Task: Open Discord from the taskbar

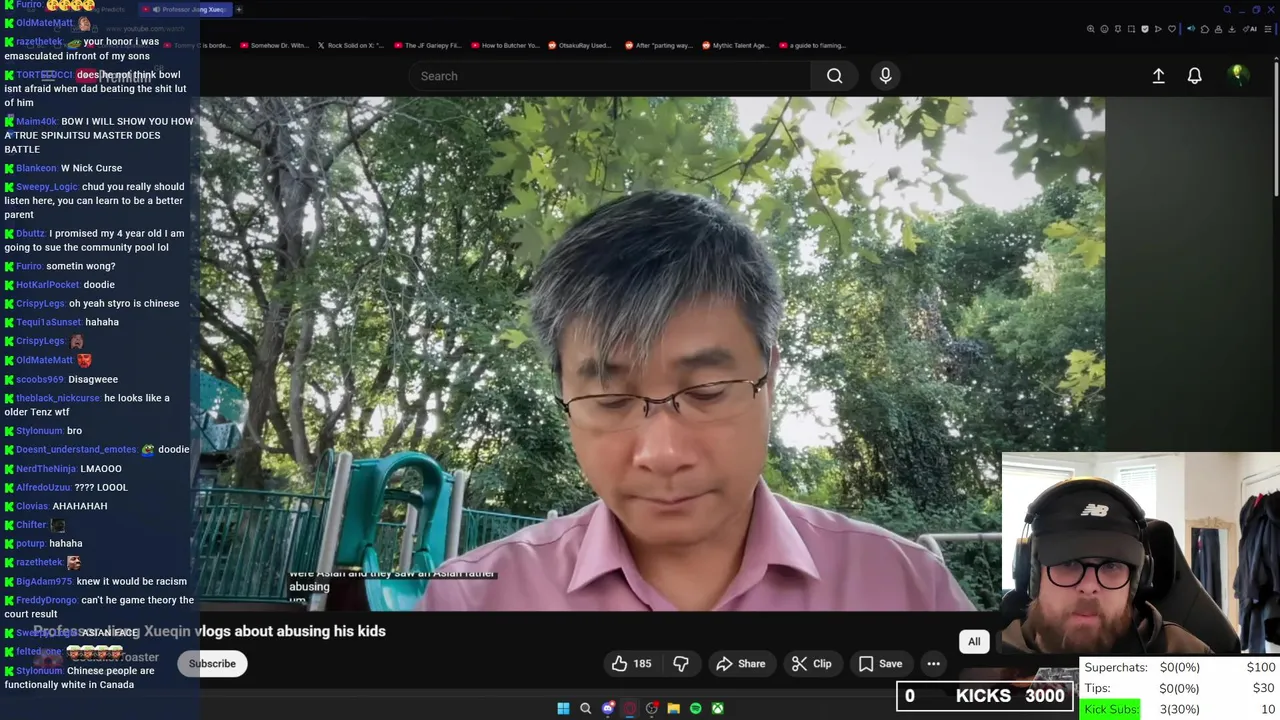Action: coord(607,708)
